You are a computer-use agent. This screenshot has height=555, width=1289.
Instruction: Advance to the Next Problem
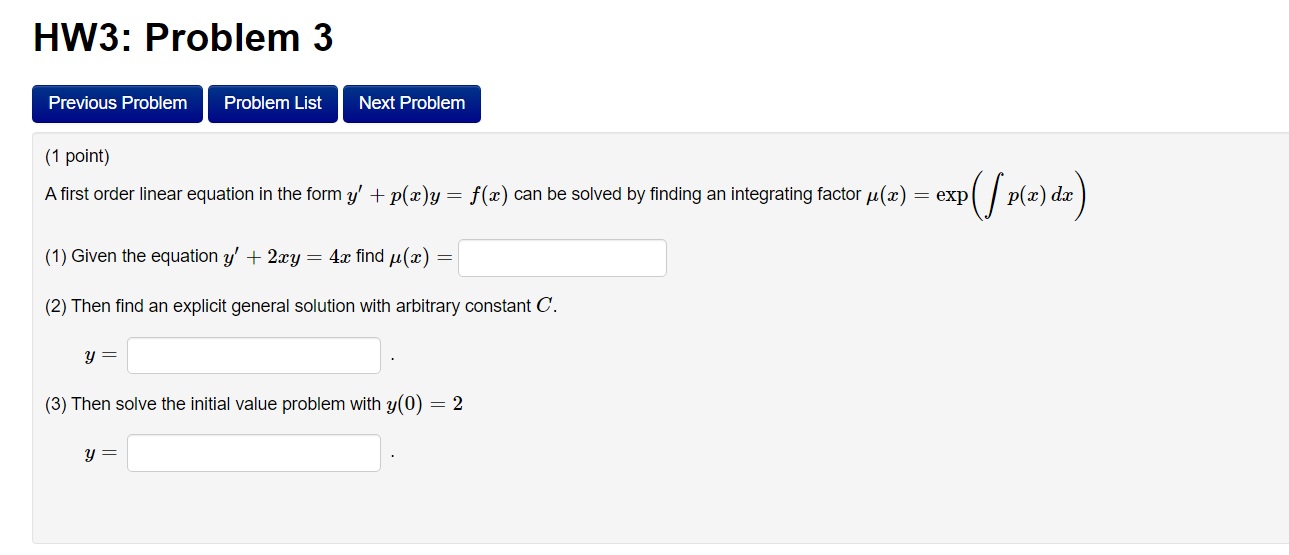[x=412, y=104]
